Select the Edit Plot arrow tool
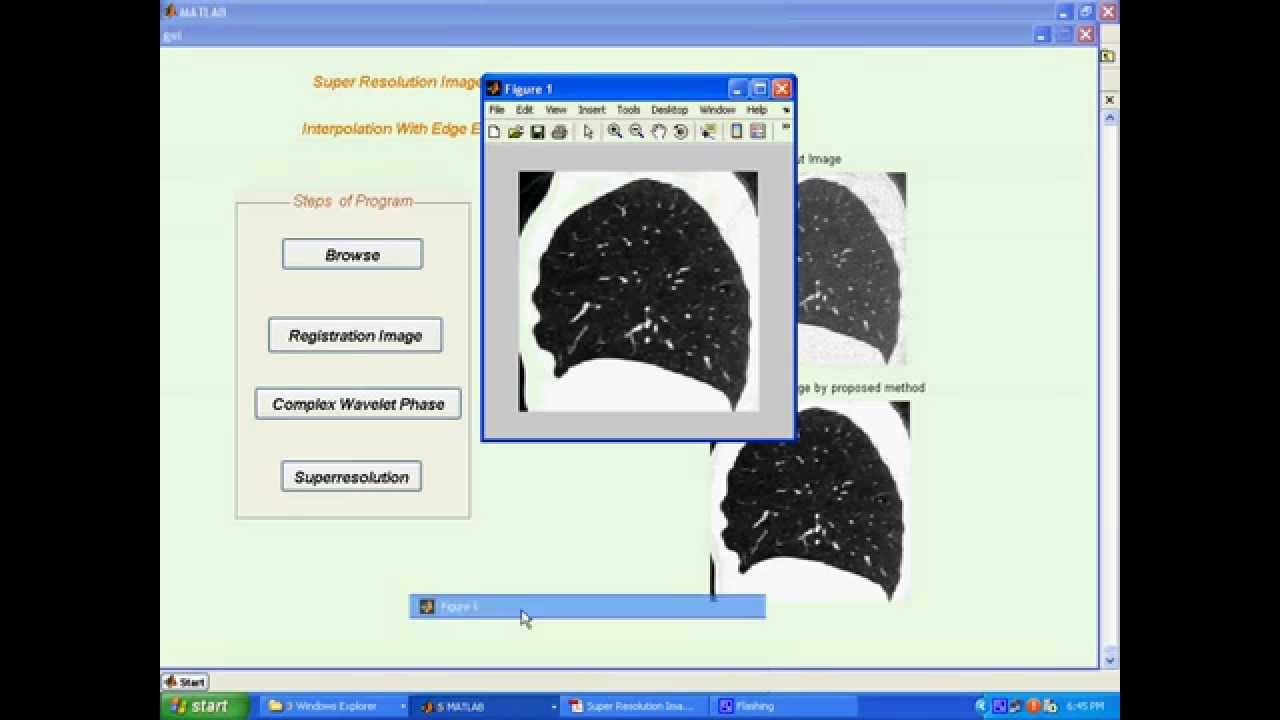 point(588,132)
